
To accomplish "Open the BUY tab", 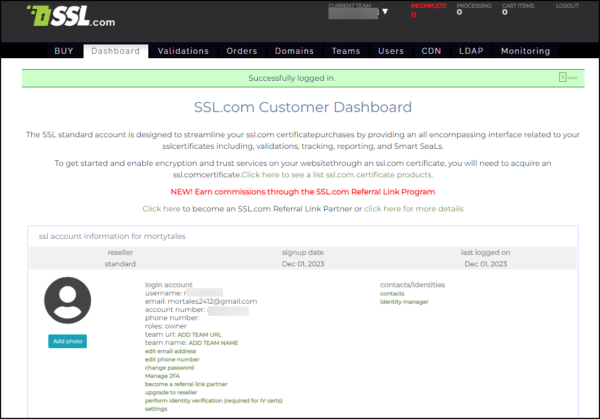I will (x=64, y=51).
